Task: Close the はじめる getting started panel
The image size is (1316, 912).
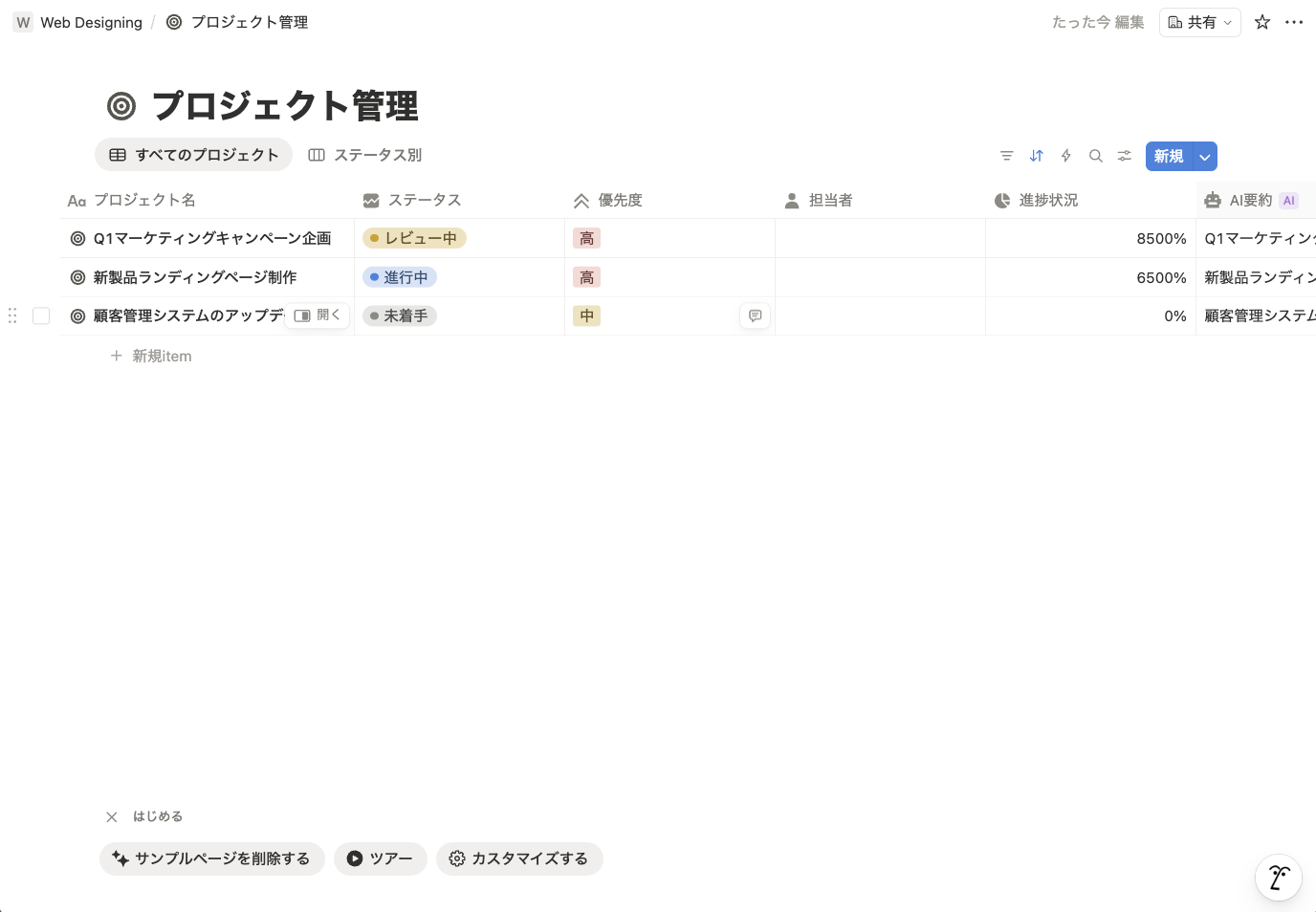Action: 112,816
